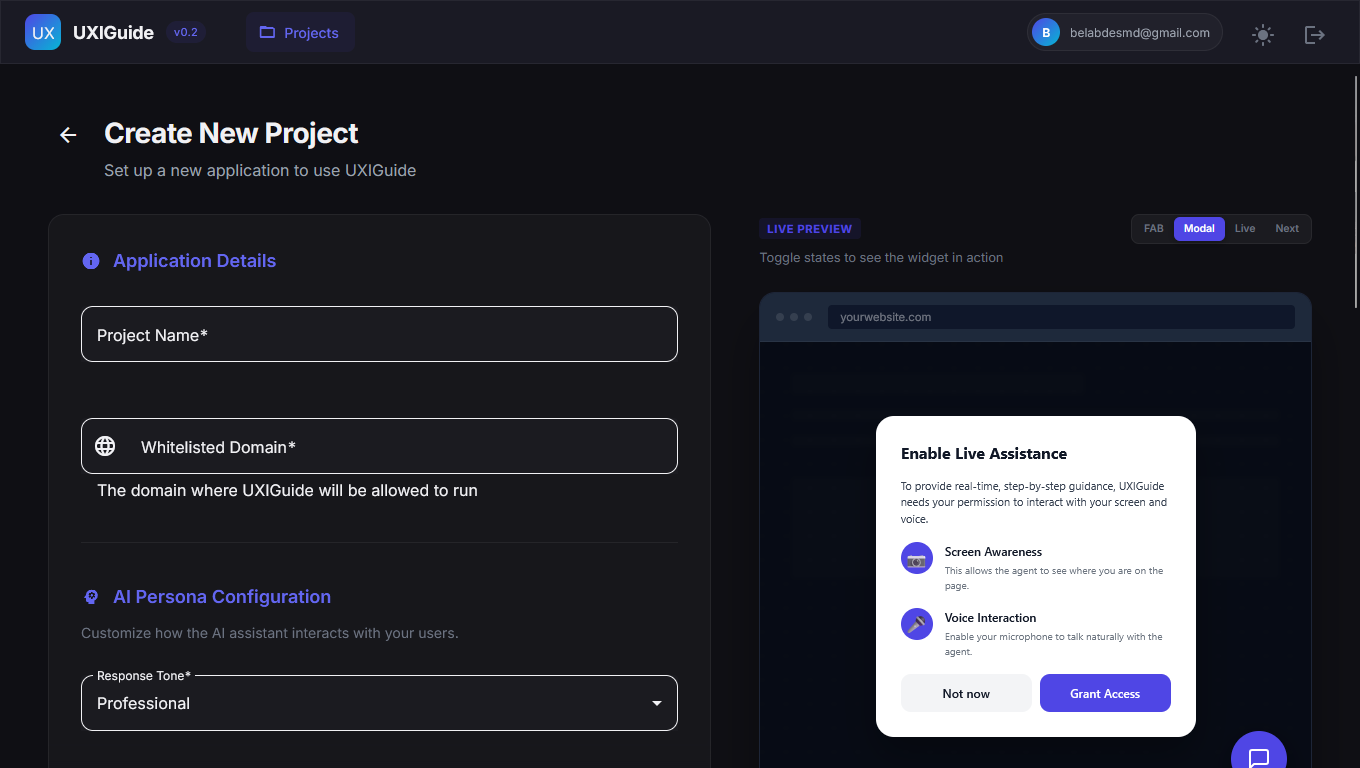Click the Application Details info icon

[x=91, y=261]
